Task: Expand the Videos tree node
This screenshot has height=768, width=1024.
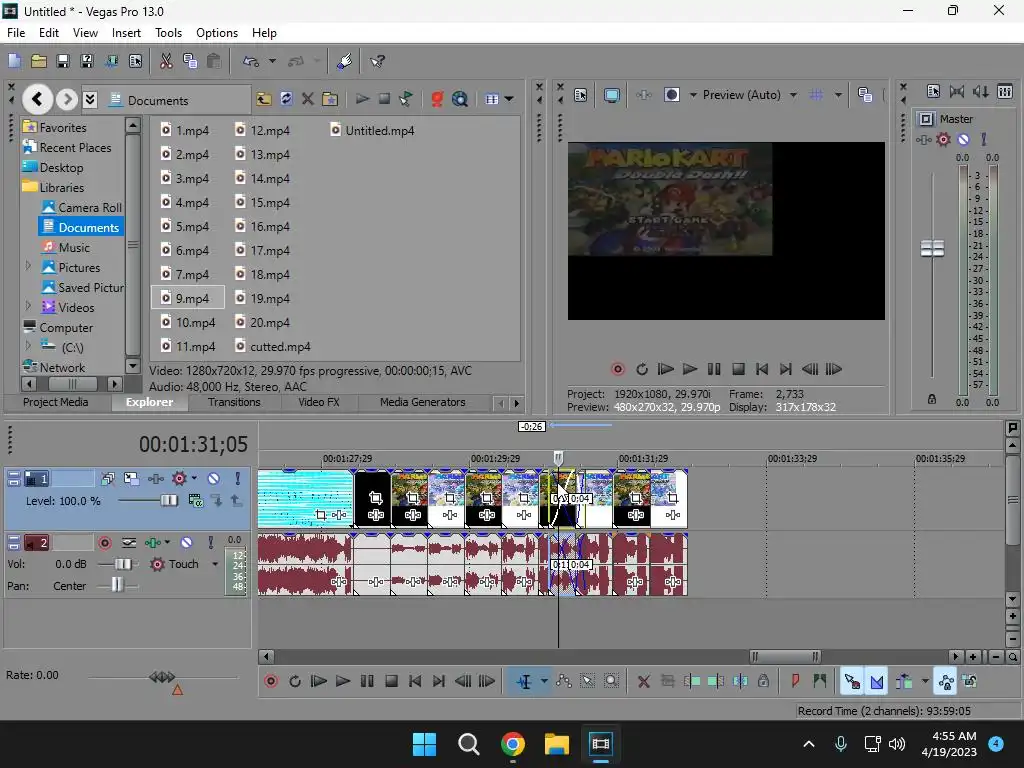Action: point(27,306)
